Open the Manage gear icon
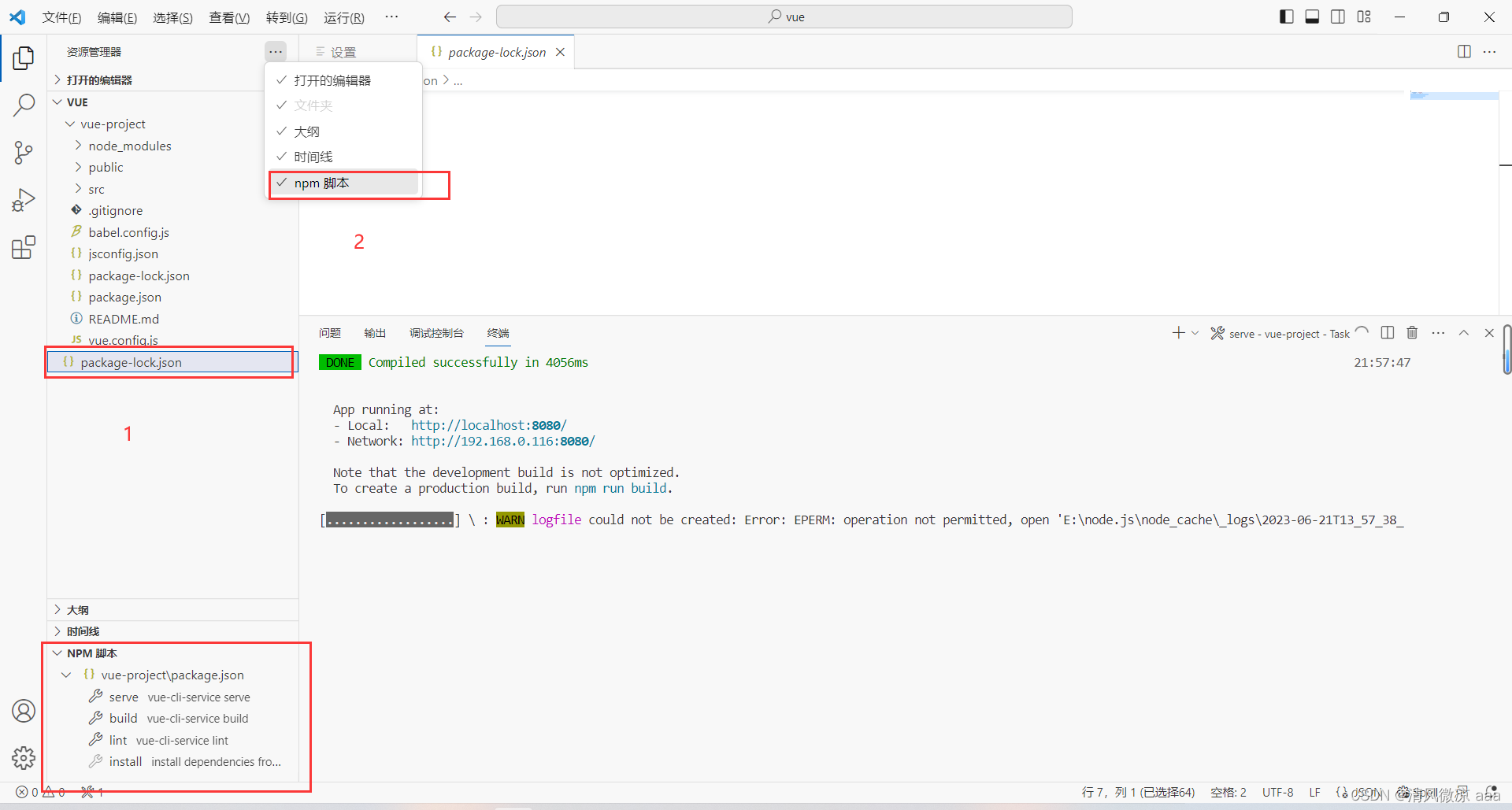The image size is (1512, 810). pos(24,758)
